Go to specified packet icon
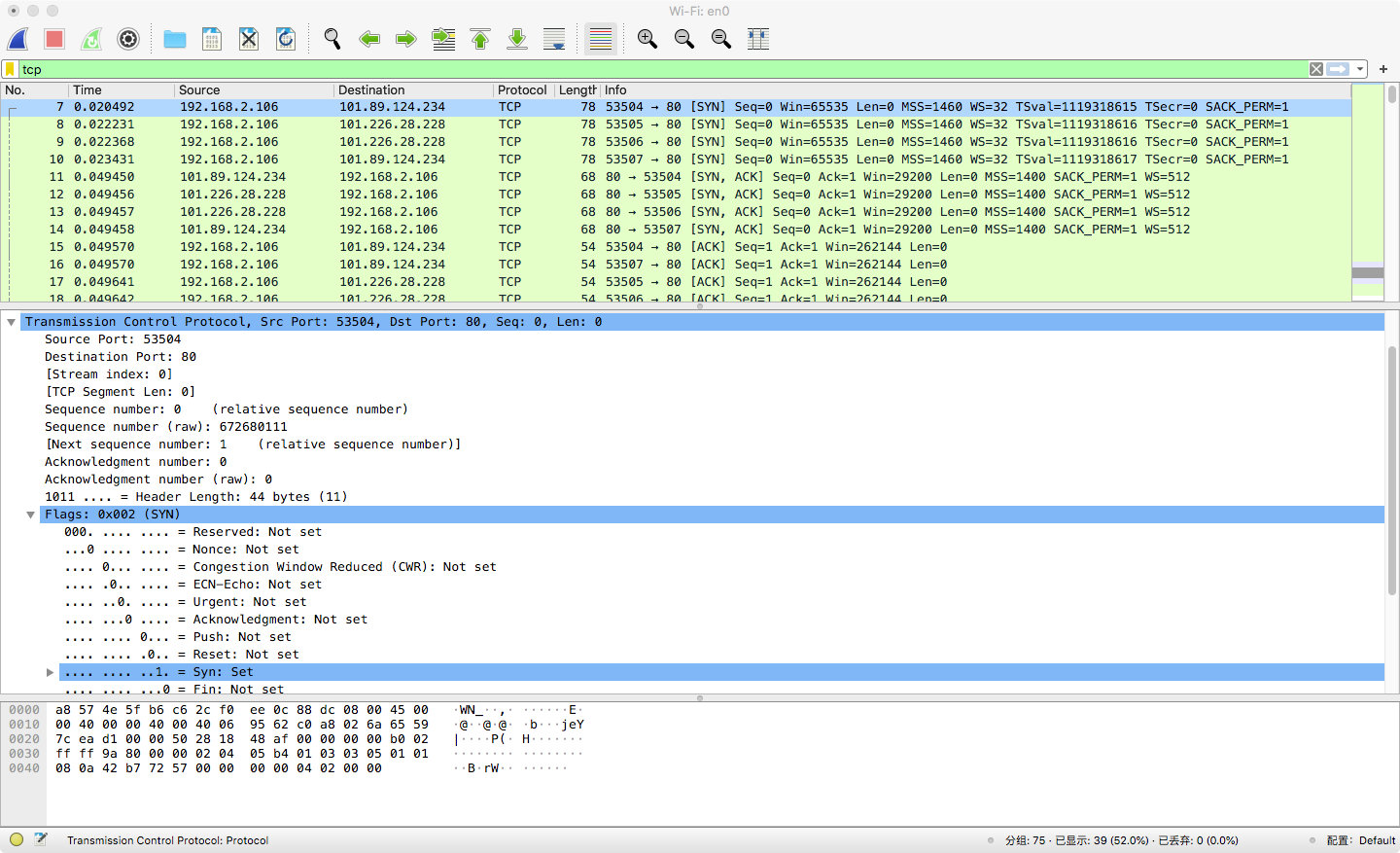The image size is (1400, 853). pyautogui.click(x=443, y=39)
